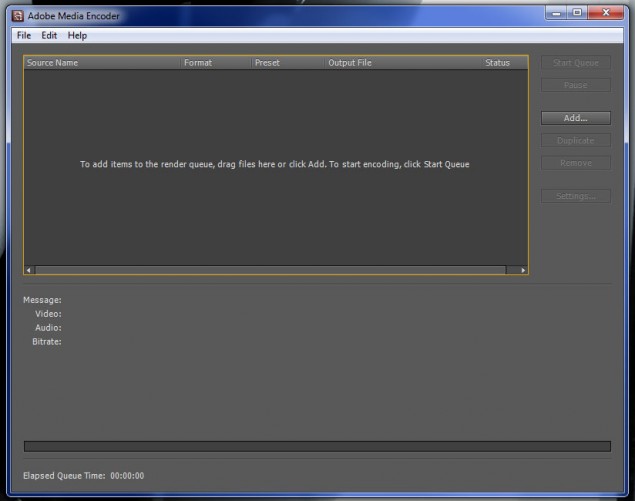This screenshot has width=635, height=501.
Task: Open the Edit menu
Action: (49, 35)
